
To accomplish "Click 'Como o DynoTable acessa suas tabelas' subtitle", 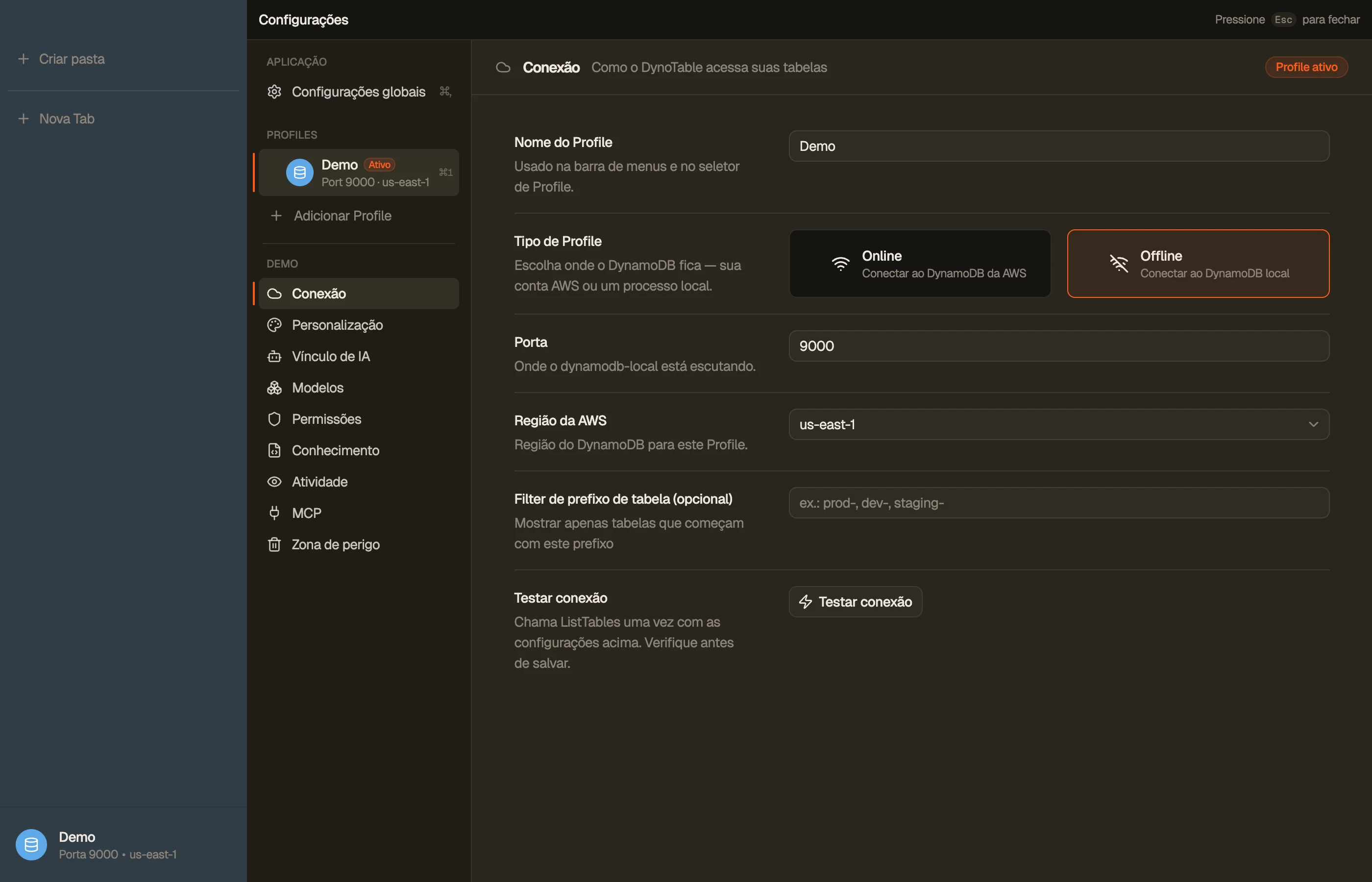I will pyautogui.click(x=709, y=68).
